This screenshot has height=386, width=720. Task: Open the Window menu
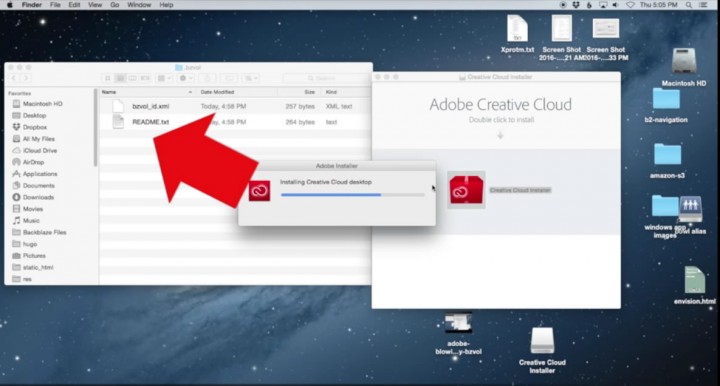pyautogui.click(x=139, y=5)
